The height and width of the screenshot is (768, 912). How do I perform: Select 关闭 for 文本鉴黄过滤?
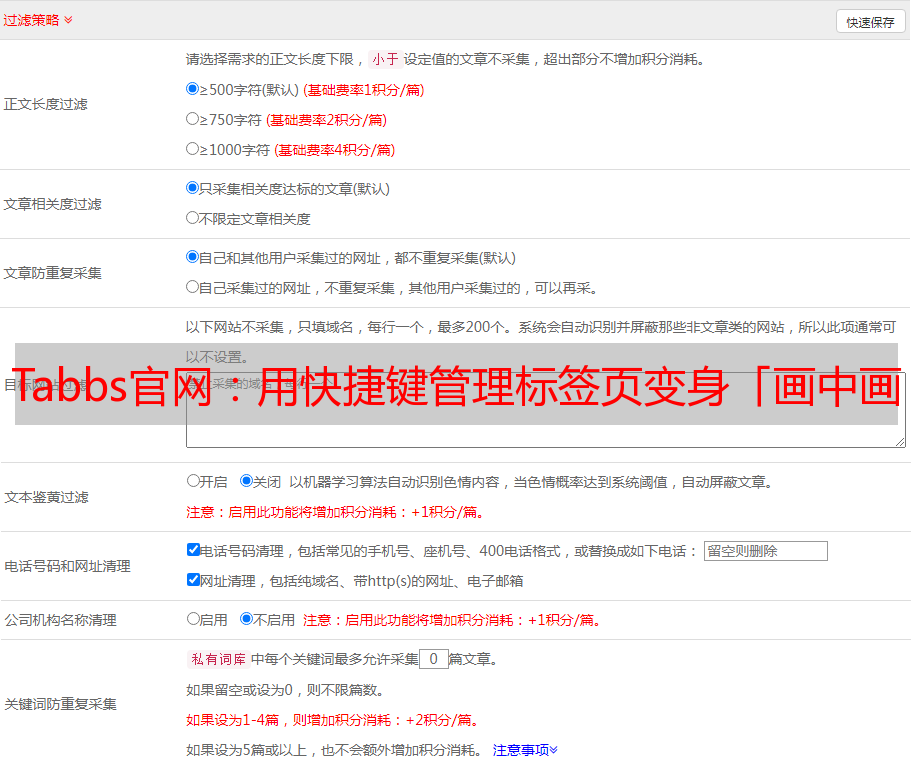click(x=246, y=481)
